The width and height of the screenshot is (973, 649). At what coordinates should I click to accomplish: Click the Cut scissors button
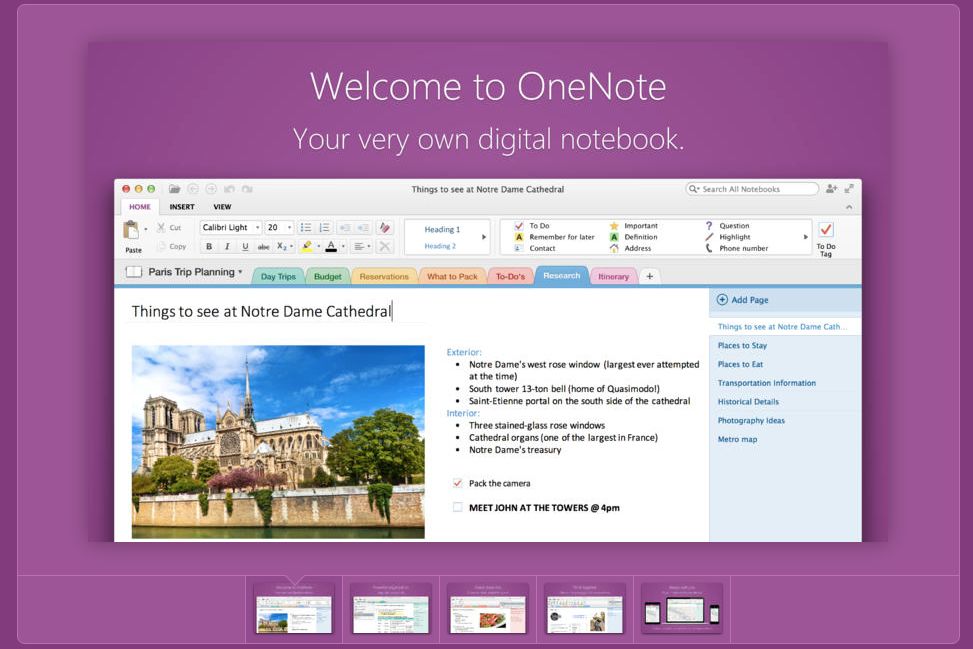(x=169, y=228)
